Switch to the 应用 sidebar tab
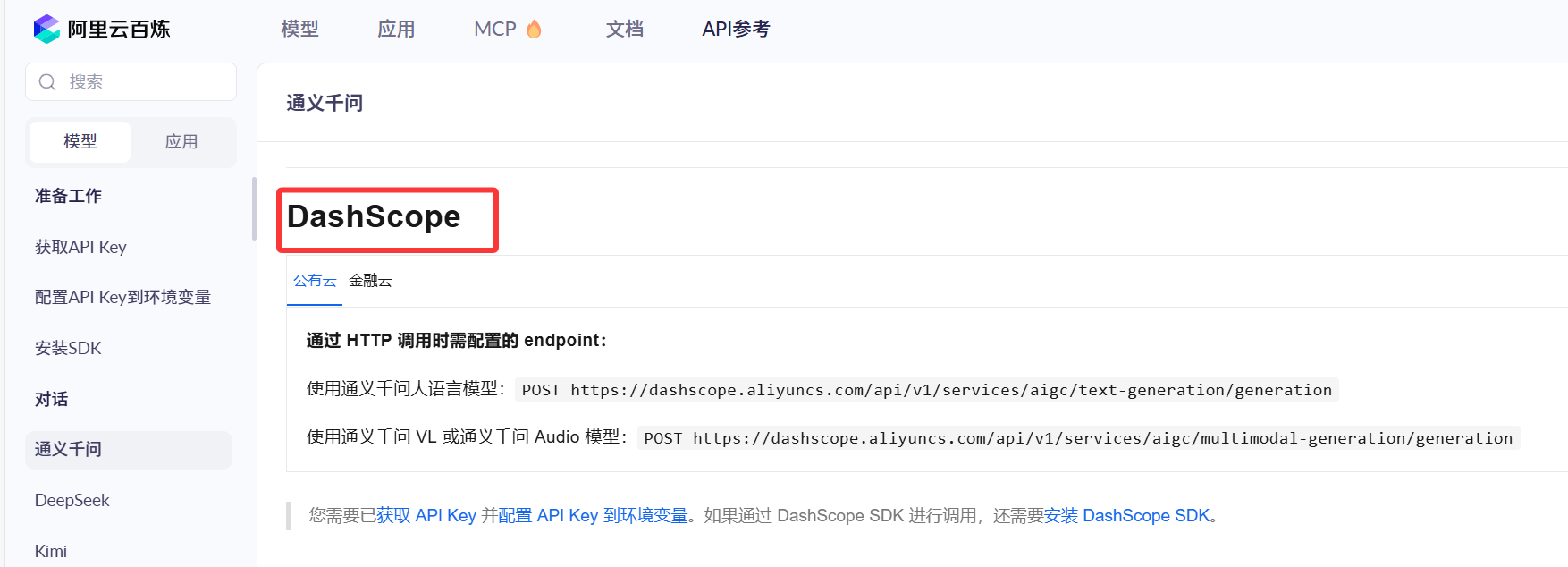 [x=181, y=141]
